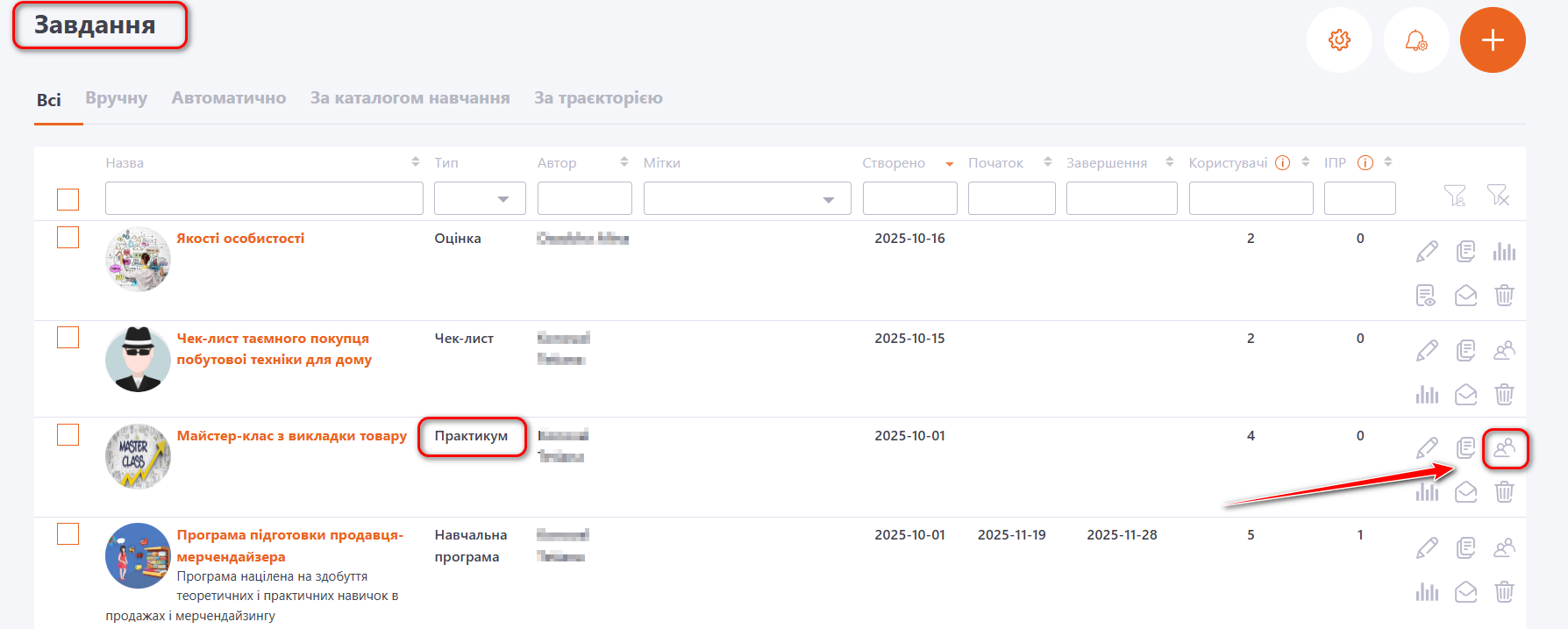The image size is (1568, 629).
Task: Click the orange plus add task button
Action: tap(1493, 40)
